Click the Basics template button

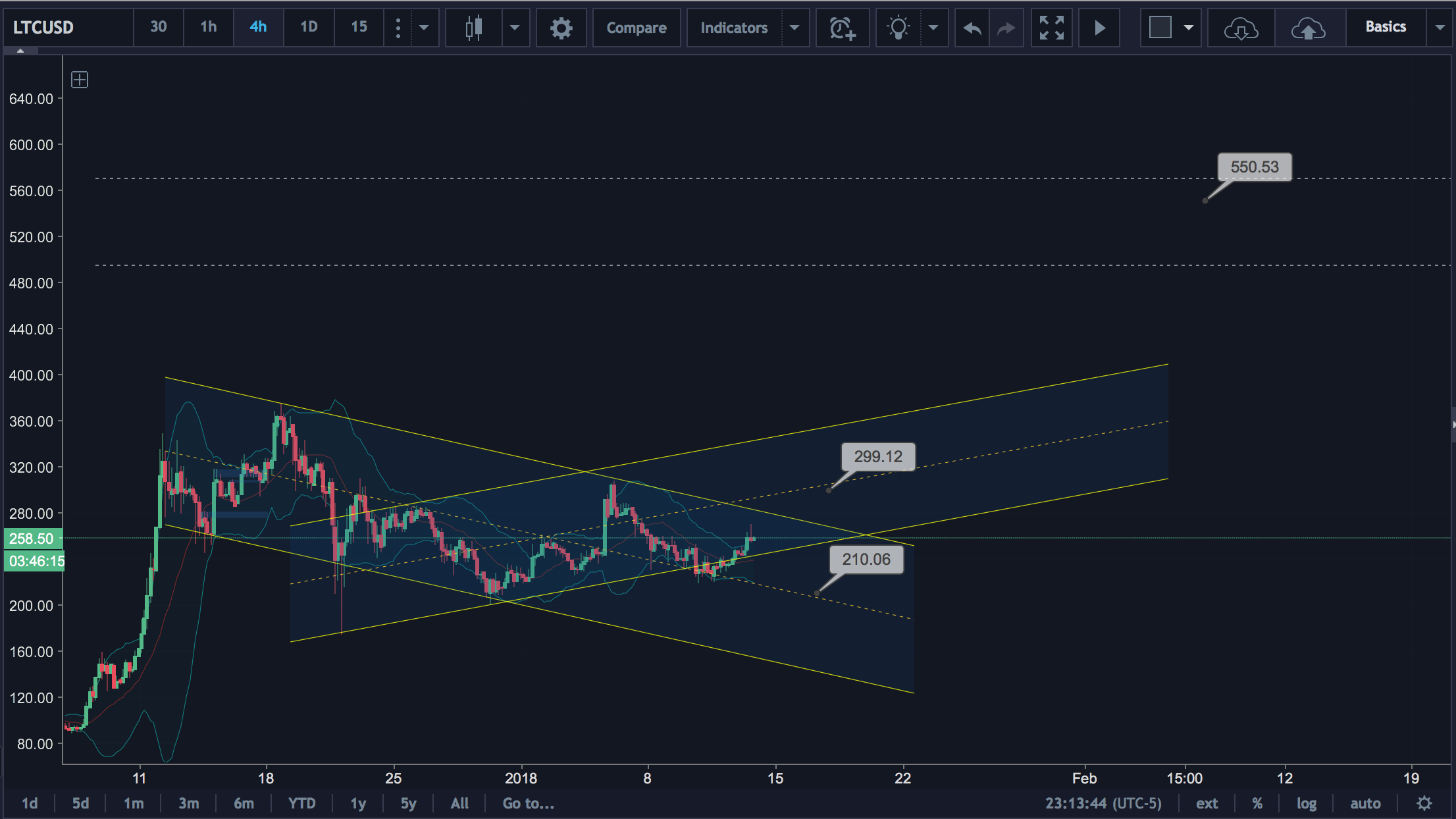(1386, 27)
